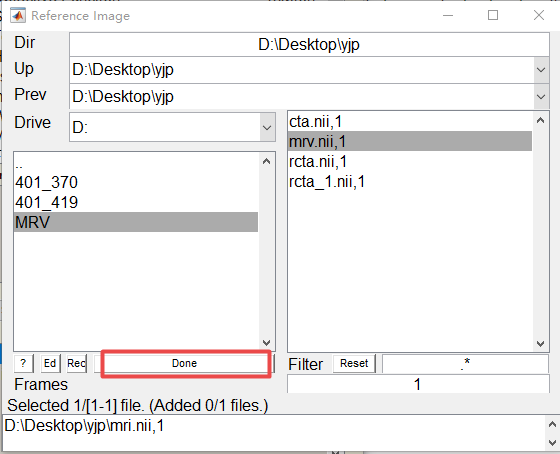The height and width of the screenshot is (454, 560).
Task: Click the Rec button
Action: pyautogui.click(x=77, y=364)
